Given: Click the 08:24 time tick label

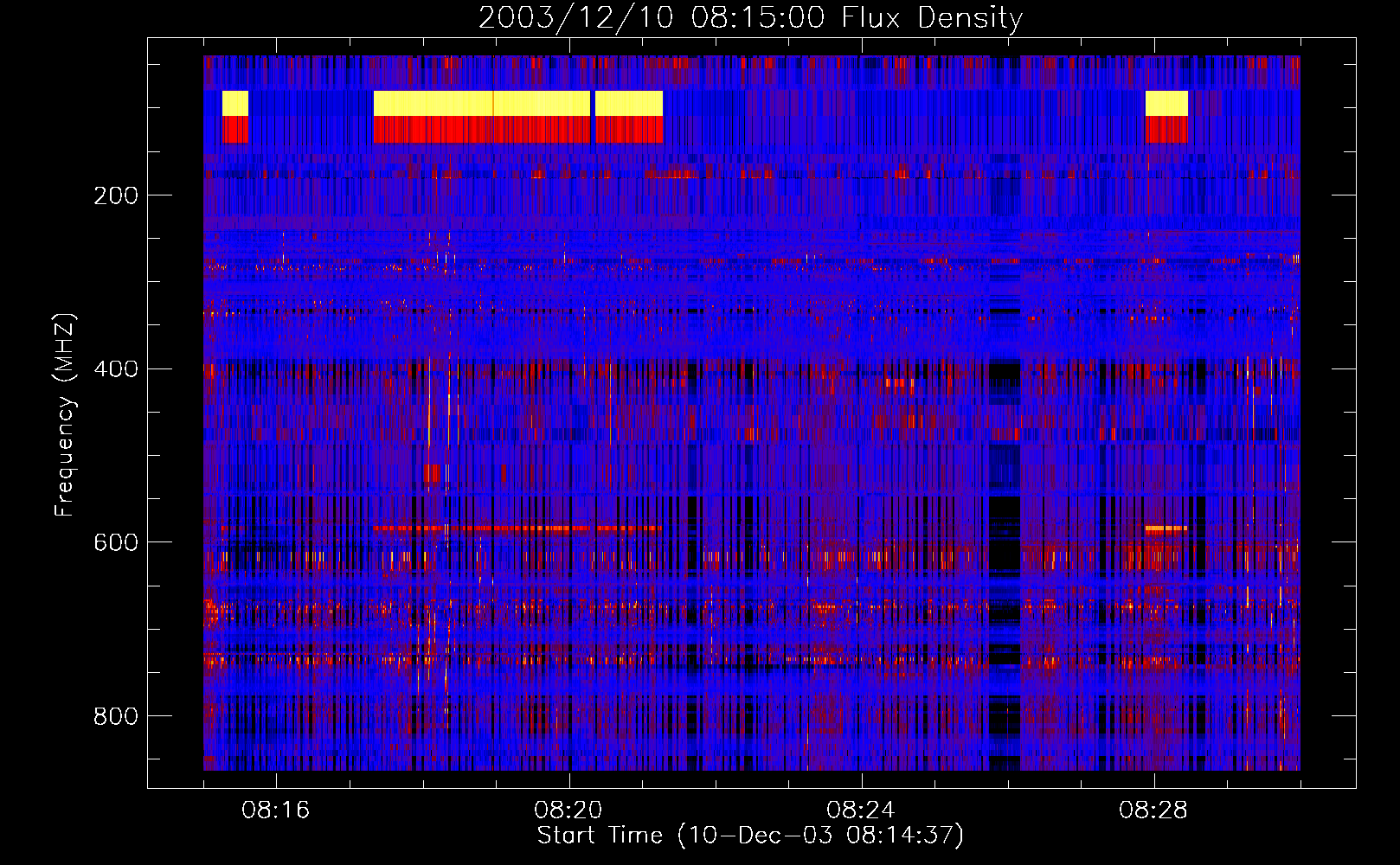Looking at the screenshot, I should (x=861, y=811).
